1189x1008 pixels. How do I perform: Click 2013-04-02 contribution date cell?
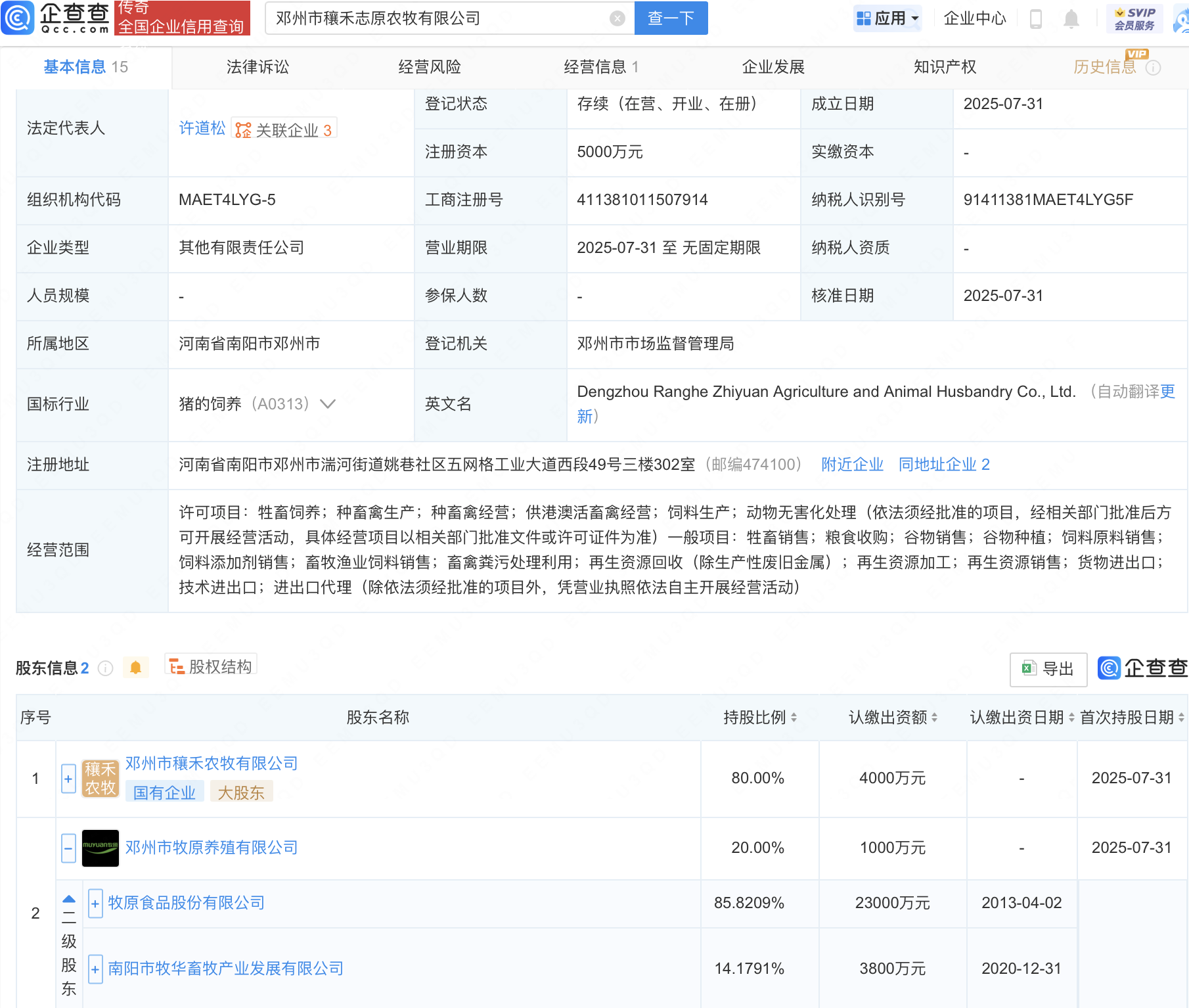[1021, 903]
